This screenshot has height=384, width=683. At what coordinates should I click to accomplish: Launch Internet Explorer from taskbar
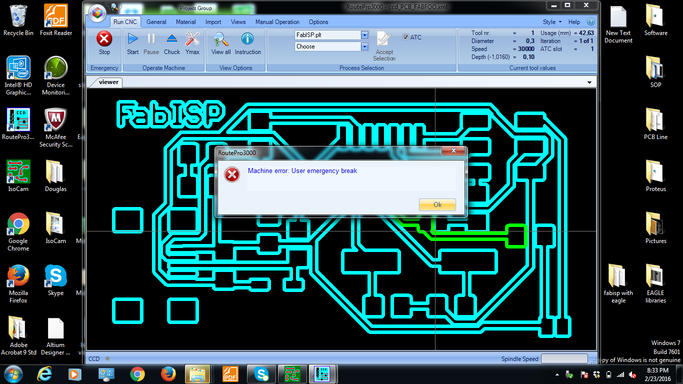44,374
